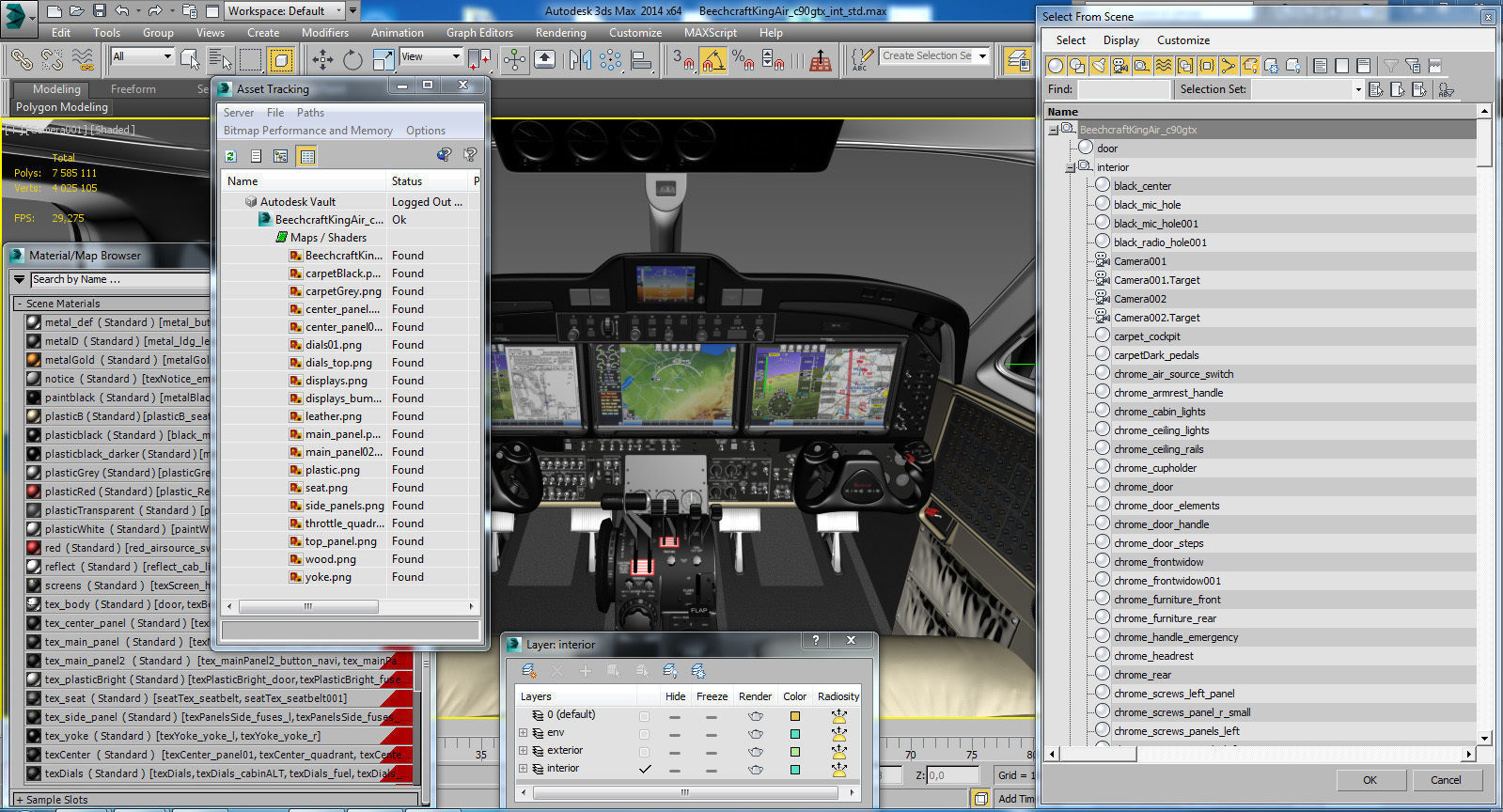Viewport: 1503px width, 812px height.
Task: Open Display menu in Select From Scene
Action: pos(1120,40)
